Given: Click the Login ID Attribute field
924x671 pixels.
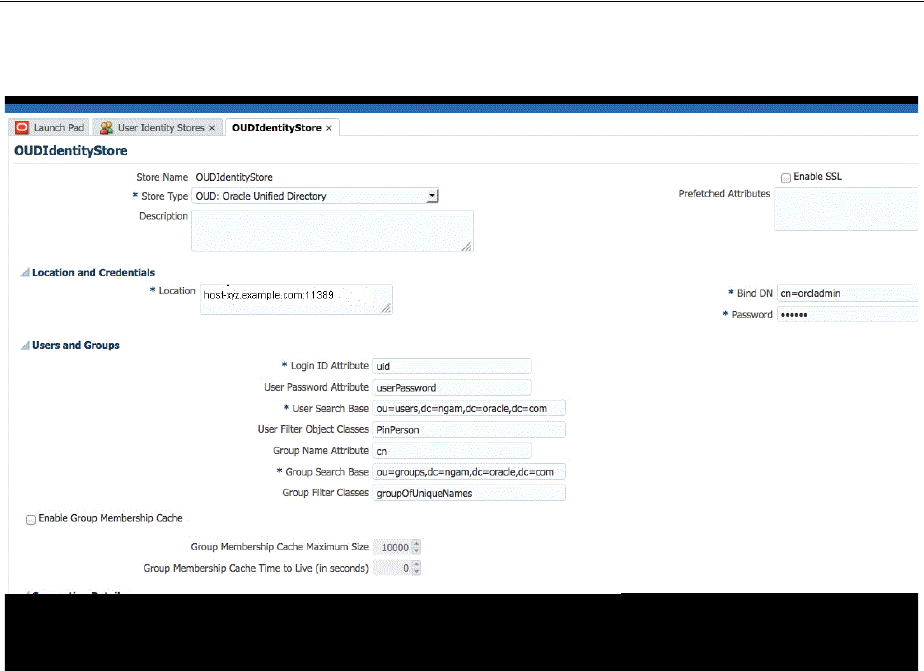Looking at the screenshot, I should click(452, 366).
